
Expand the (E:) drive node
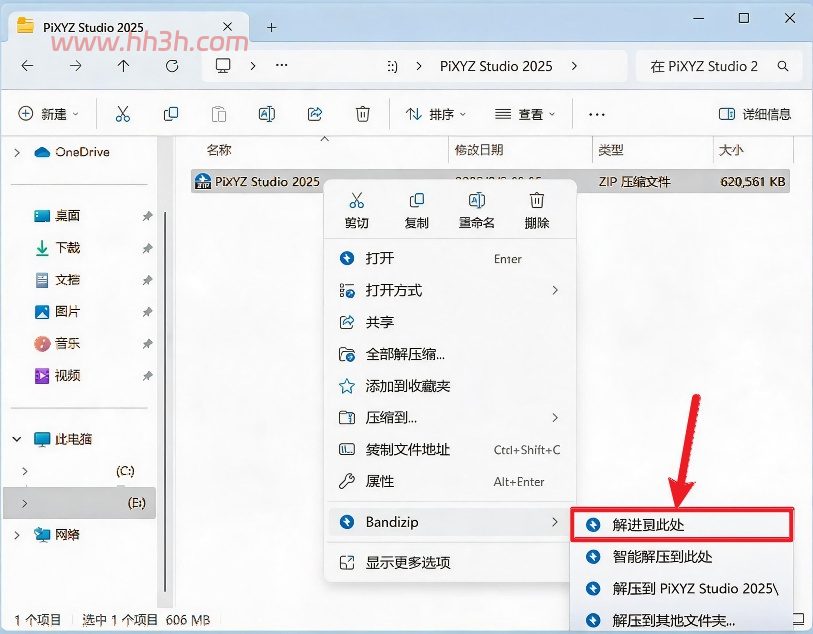tap(24, 503)
